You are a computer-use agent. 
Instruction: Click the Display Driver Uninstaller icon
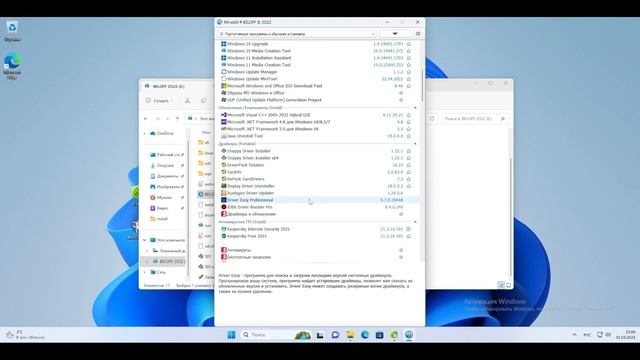pyautogui.click(x=224, y=186)
